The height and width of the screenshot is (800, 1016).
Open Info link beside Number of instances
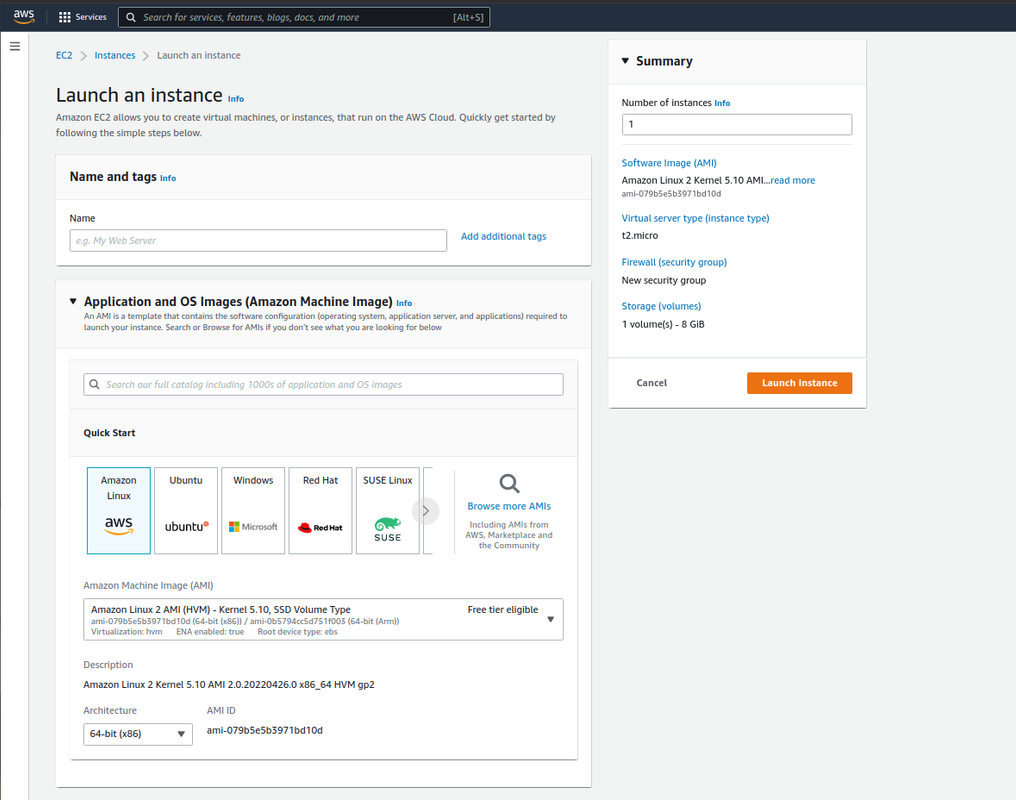(722, 103)
